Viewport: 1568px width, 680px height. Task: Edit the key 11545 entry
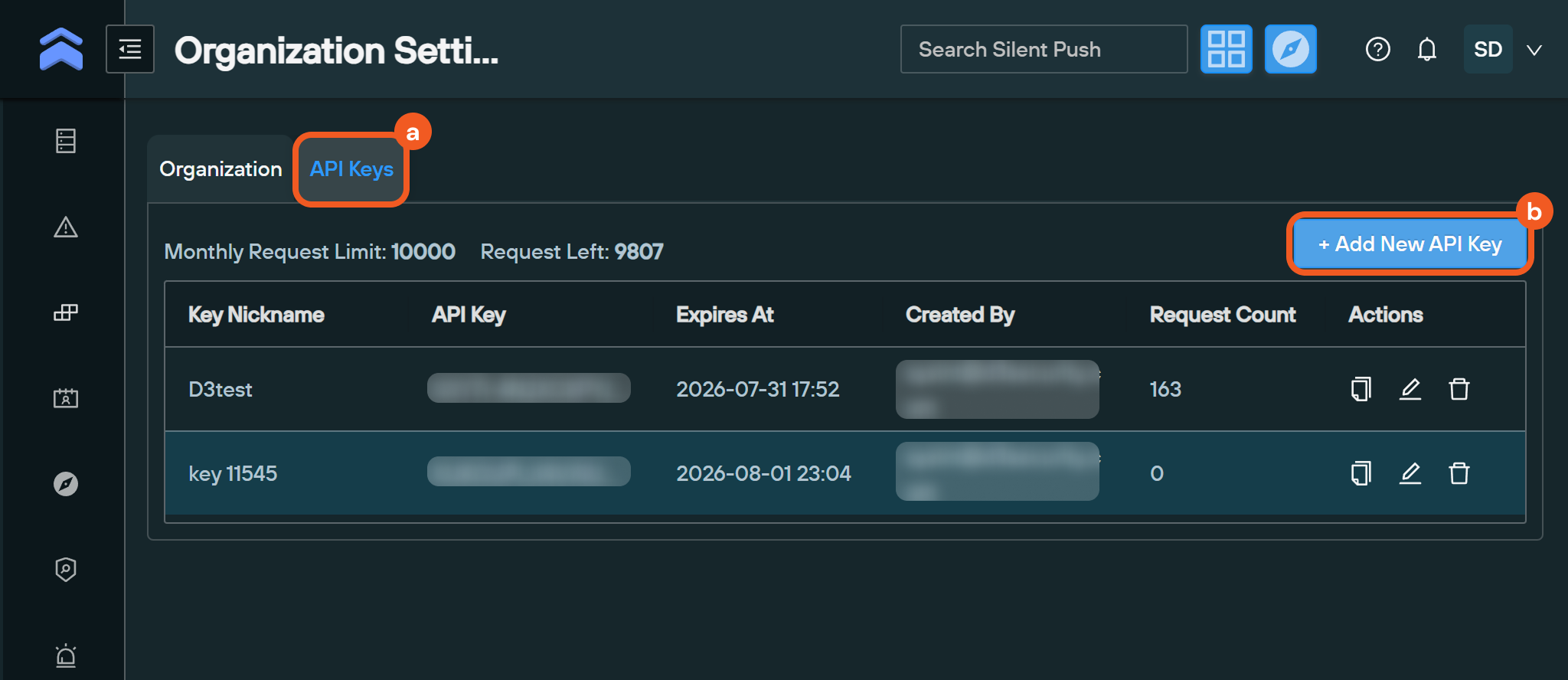1410,473
